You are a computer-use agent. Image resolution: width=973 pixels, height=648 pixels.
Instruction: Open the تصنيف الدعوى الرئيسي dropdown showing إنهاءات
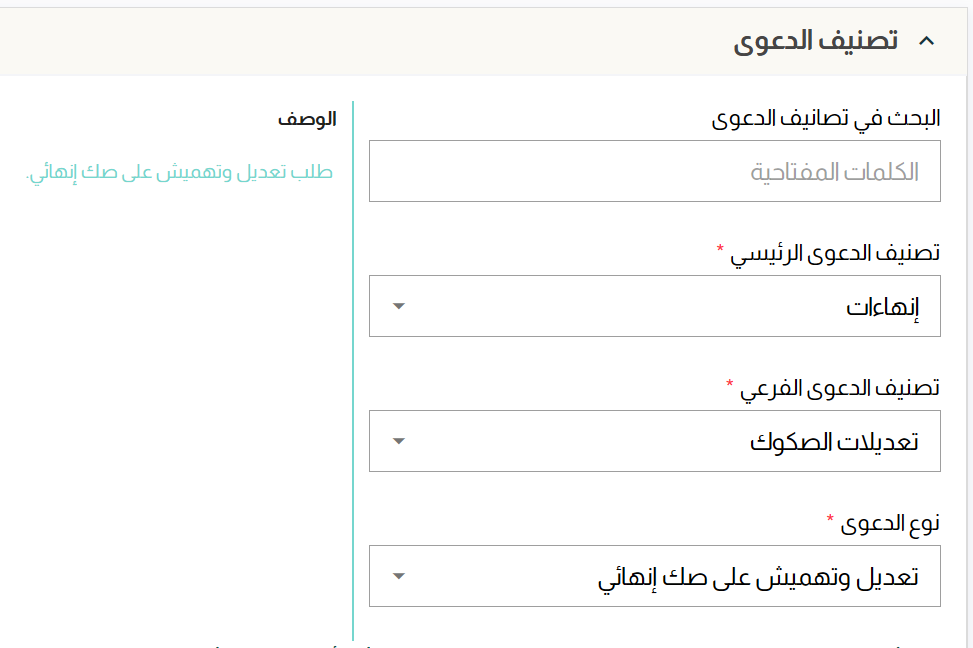pyautogui.click(x=655, y=306)
